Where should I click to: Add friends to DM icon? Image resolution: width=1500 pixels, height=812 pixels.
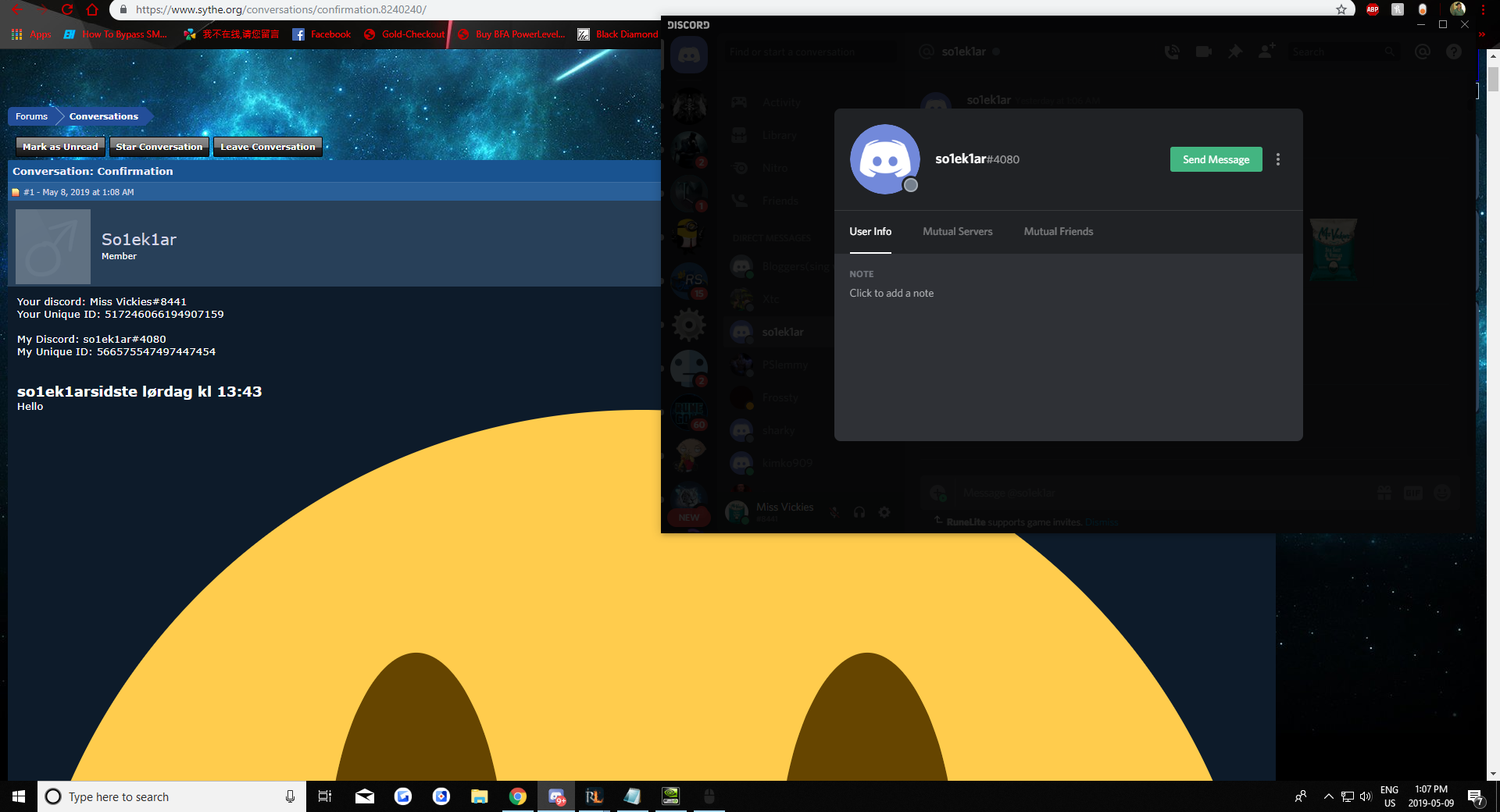[x=1266, y=51]
